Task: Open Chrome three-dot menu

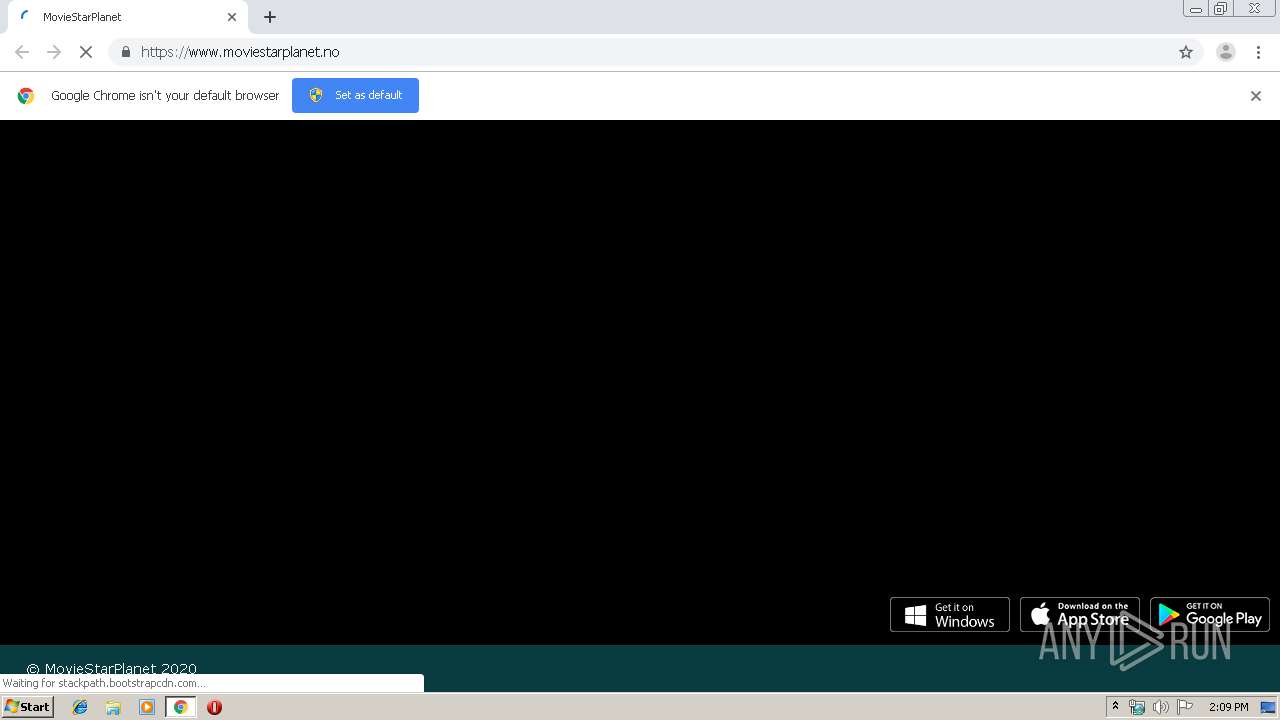Action: [1258, 52]
